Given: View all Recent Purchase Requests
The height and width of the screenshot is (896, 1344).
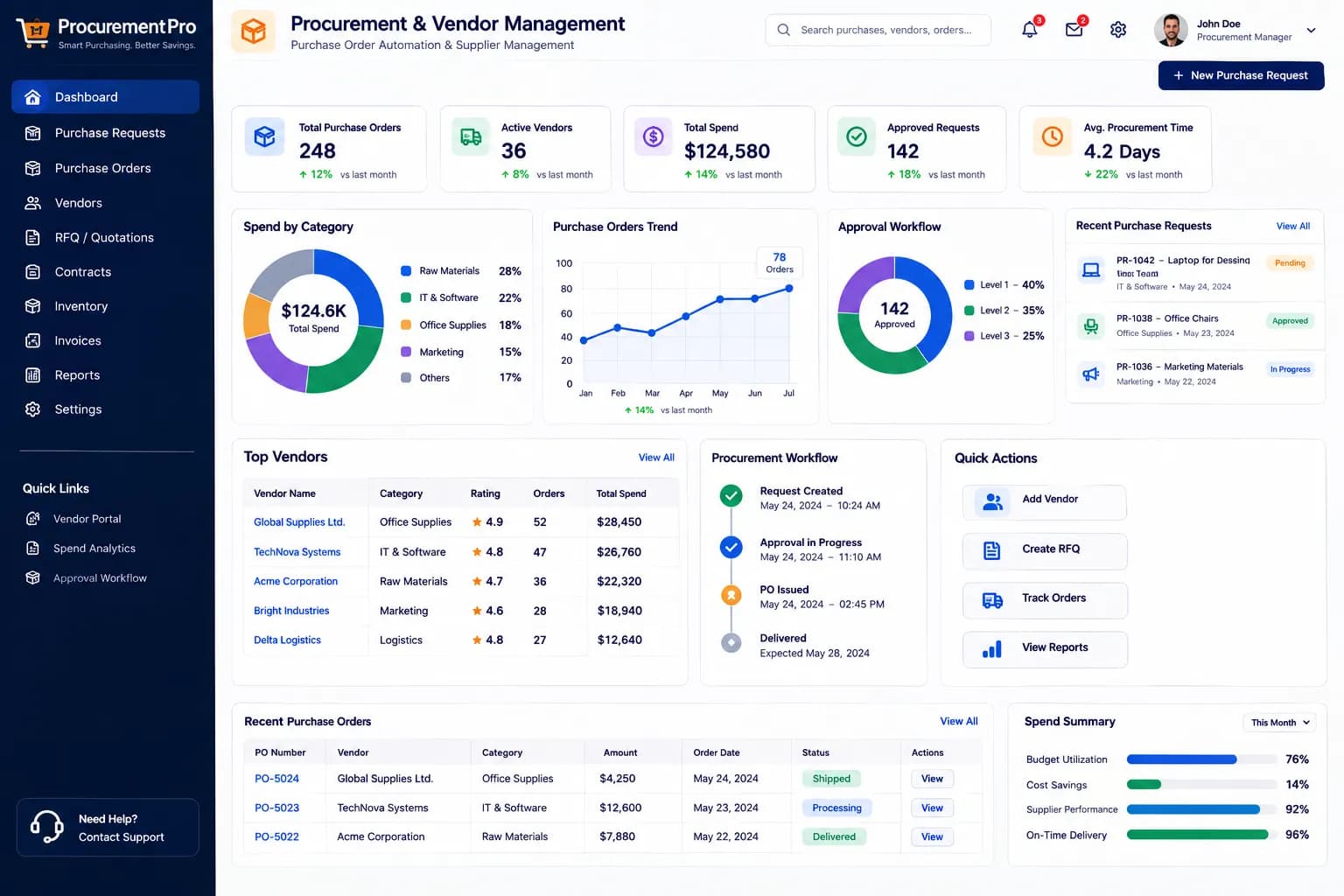Looking at the screenshot, I should coord(1293,227).
